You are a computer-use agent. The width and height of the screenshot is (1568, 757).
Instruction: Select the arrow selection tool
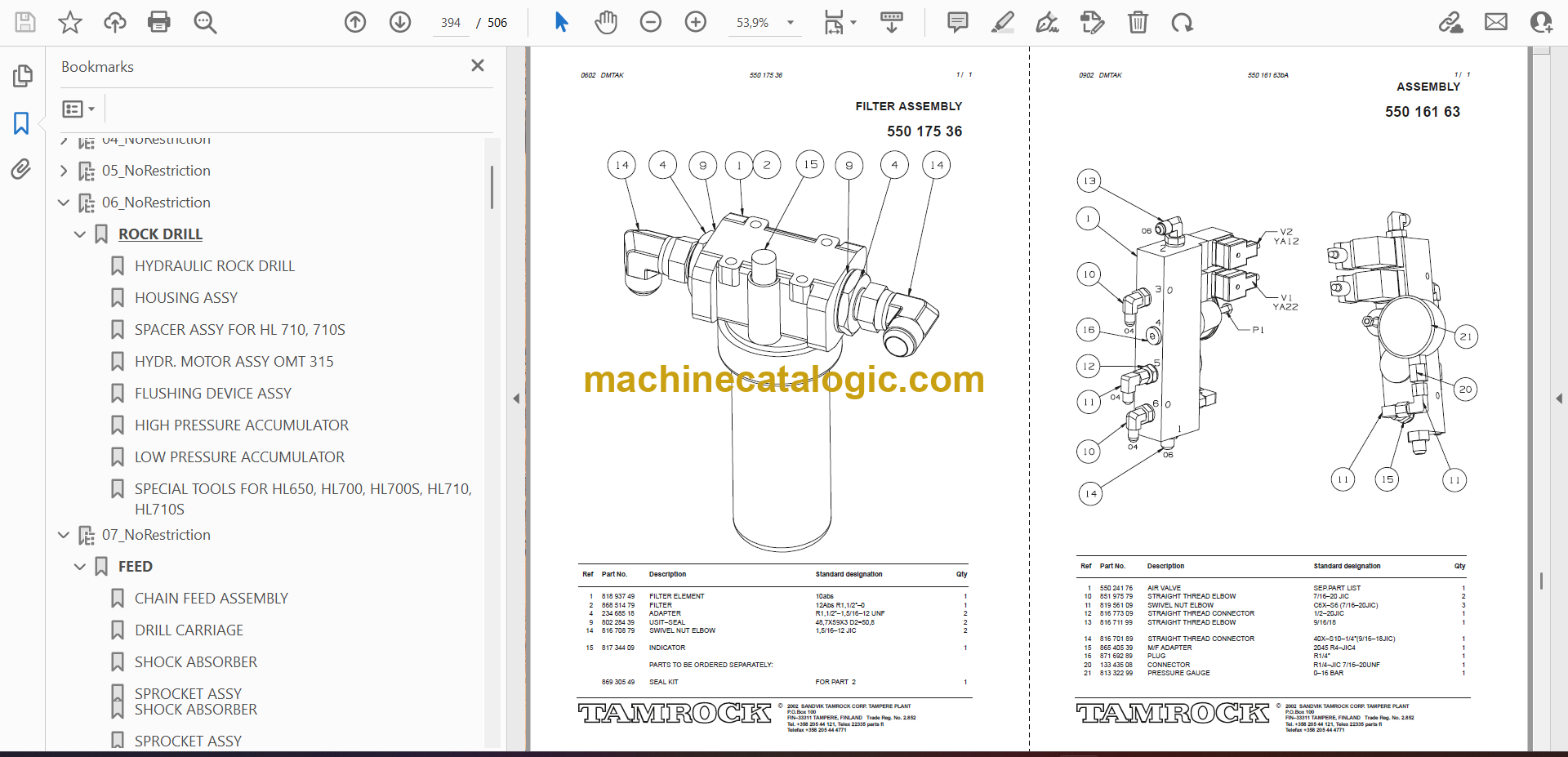[x=561, y=22]
